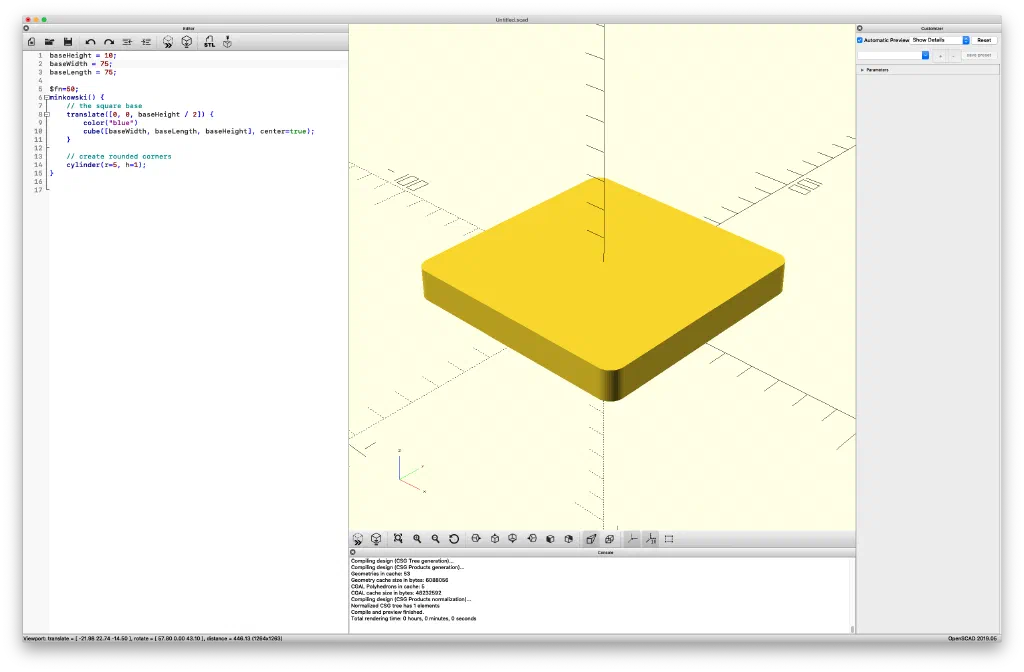Screen dimensions: 1024x672
Task: Create a new file from editor toolbar
Action: (x=31, y=42)
